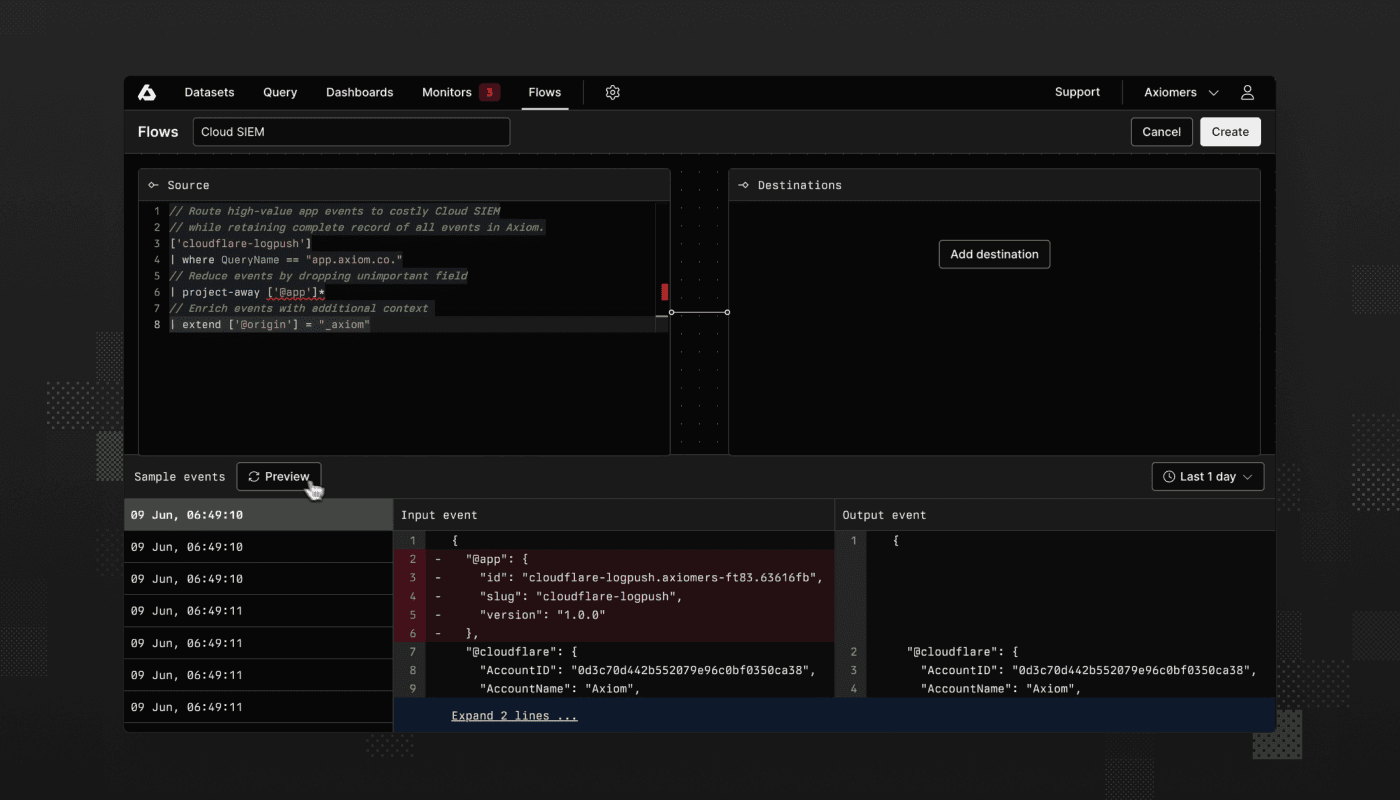Click the ['cloudflare-logpush'] line in Source
1400x800 pixels.
(240, 243)
